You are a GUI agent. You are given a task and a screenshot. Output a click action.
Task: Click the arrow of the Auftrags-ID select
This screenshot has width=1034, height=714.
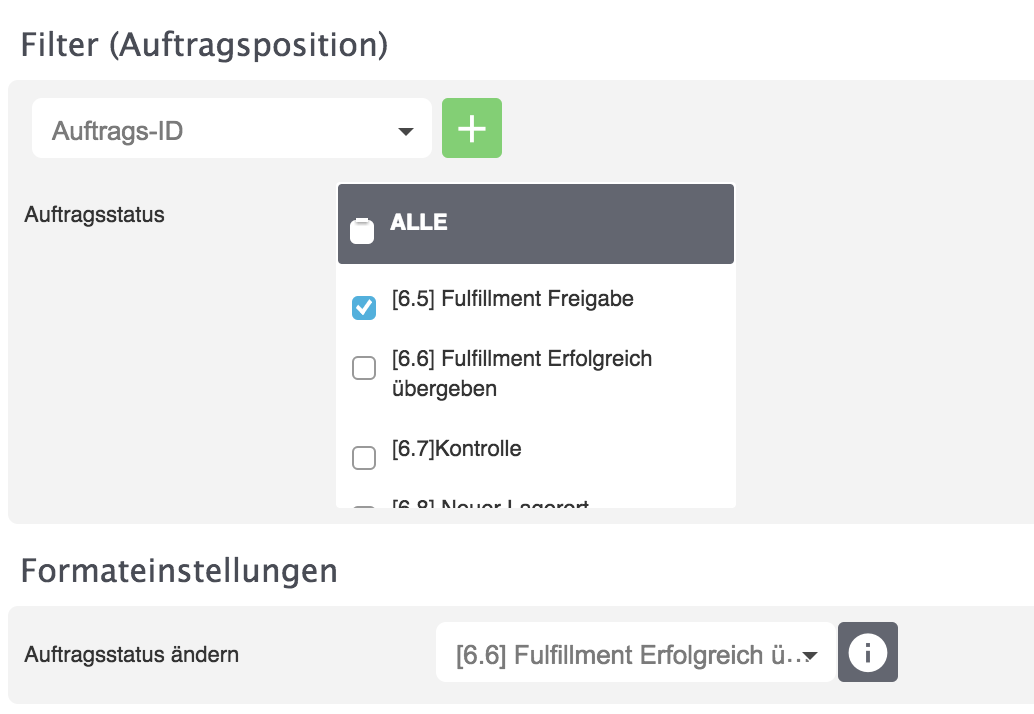point(405,131)
